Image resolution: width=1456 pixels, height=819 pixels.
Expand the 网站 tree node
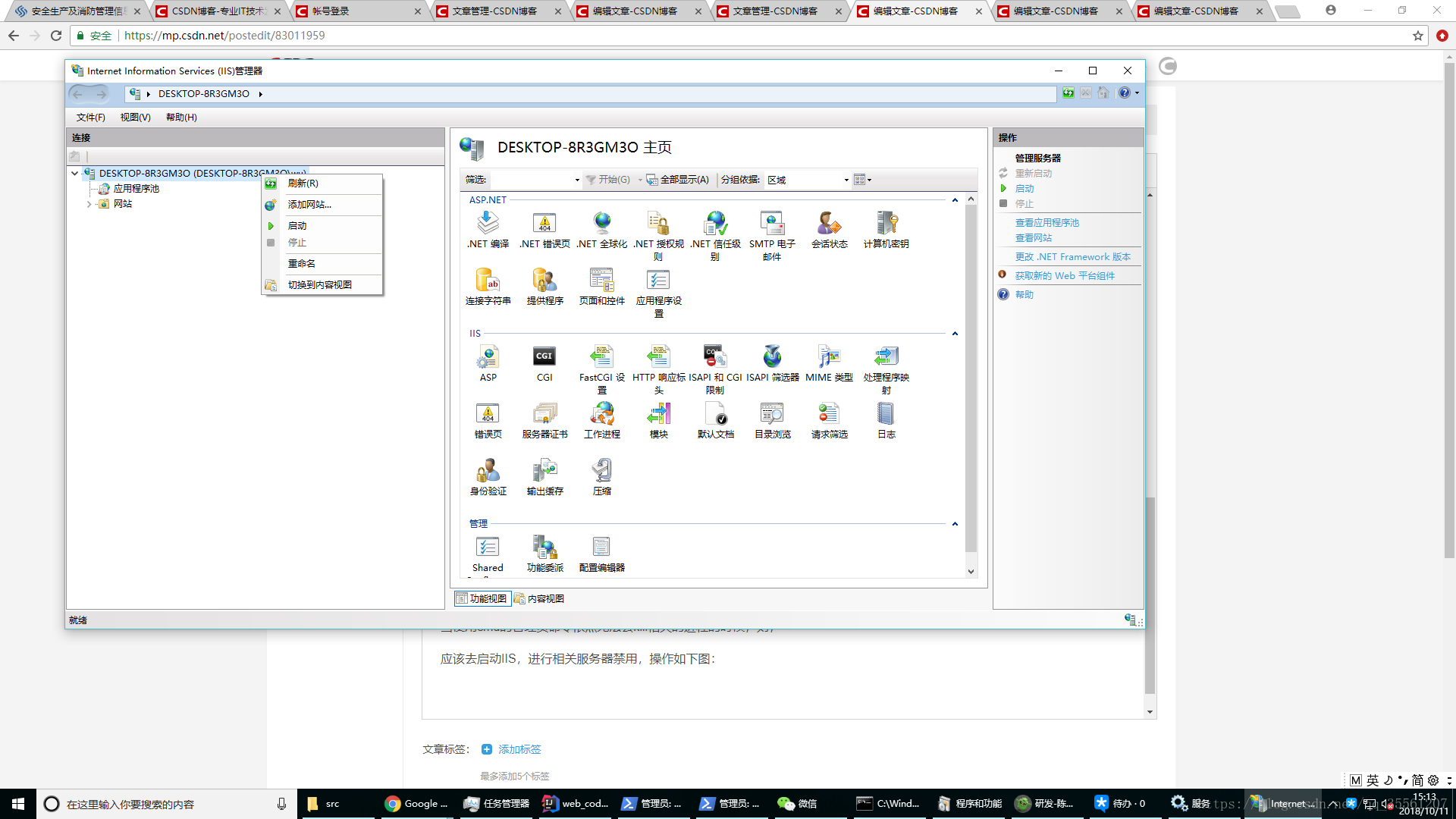(89, 204)
